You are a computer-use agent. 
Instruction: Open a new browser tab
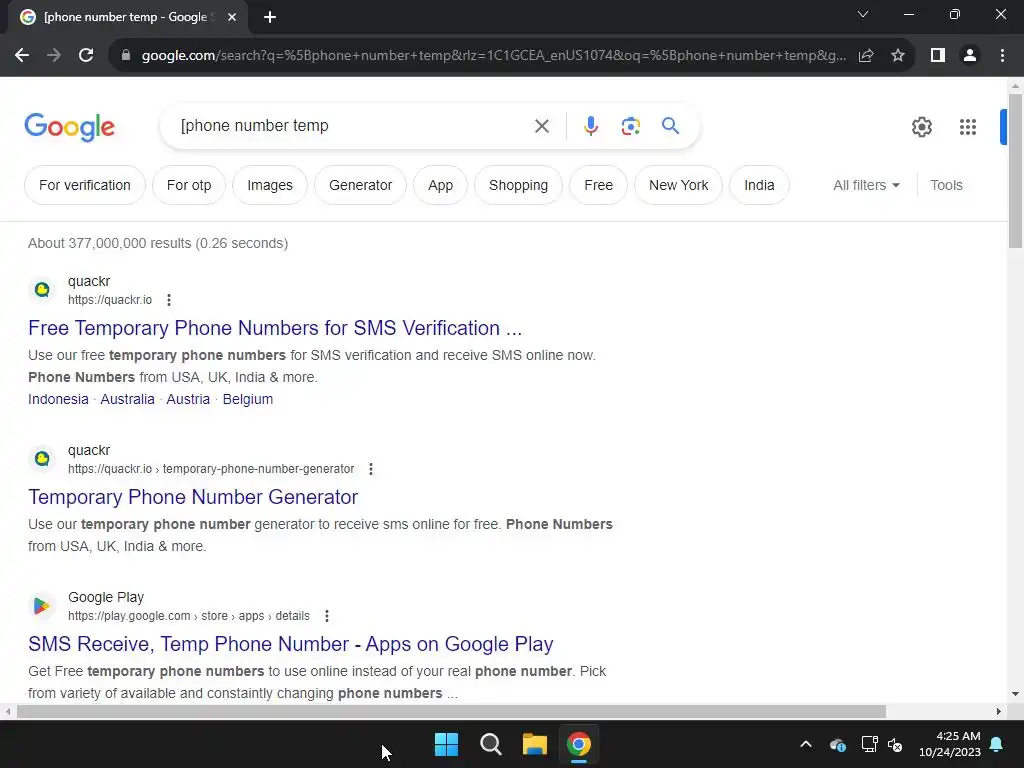(270, 18)
